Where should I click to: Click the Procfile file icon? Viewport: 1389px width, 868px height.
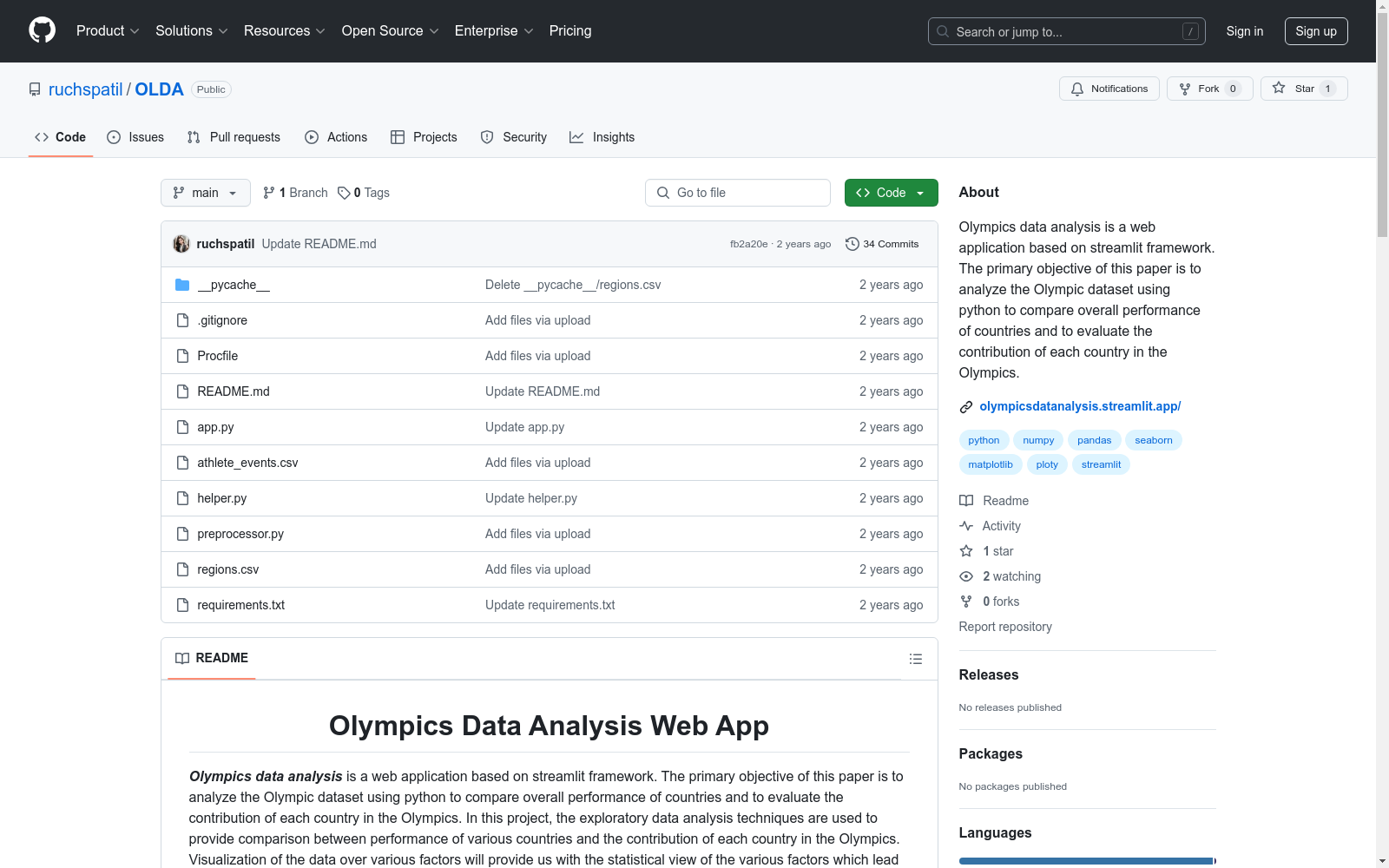[x=182, y=356]
